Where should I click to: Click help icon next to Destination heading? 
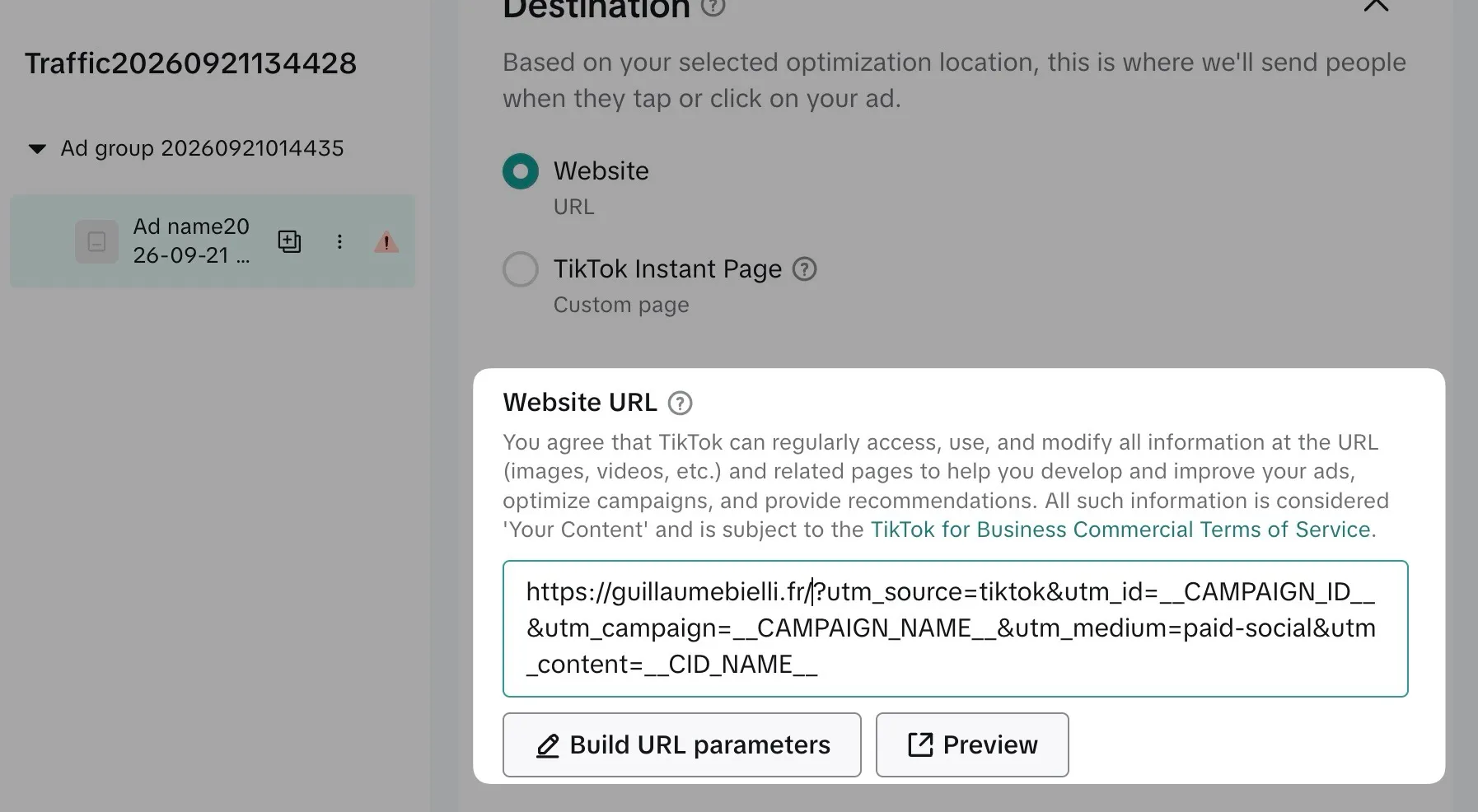713,7
